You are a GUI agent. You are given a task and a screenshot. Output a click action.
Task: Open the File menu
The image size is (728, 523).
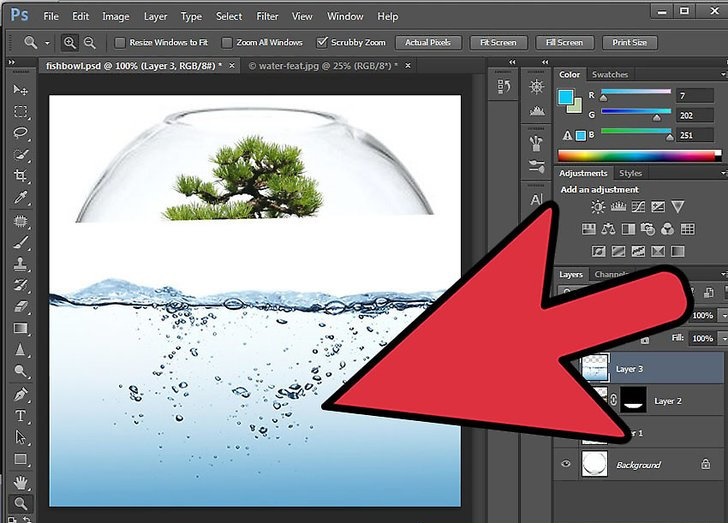tap(51, 16)
